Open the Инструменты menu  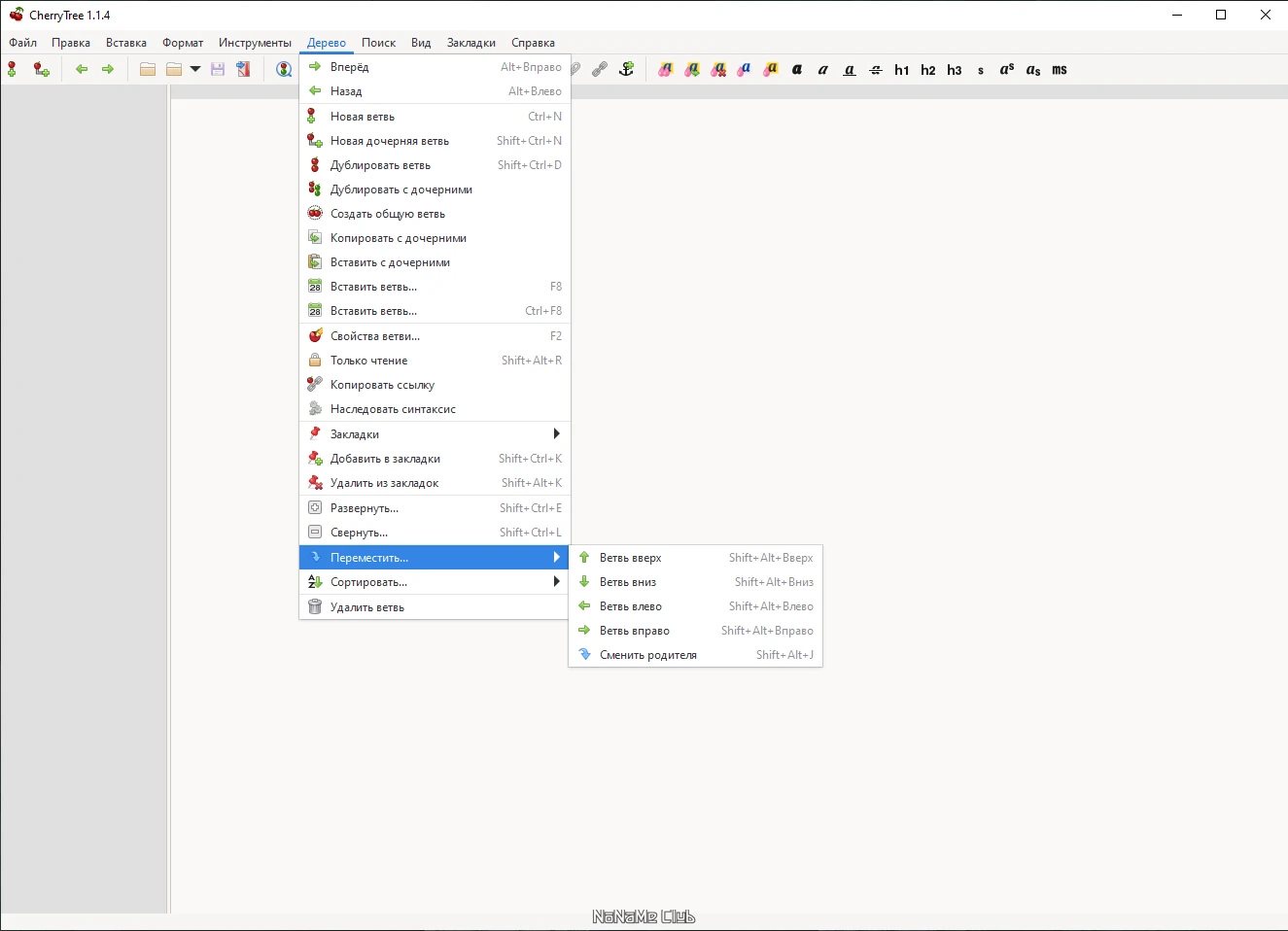click(x=255, y=43)
